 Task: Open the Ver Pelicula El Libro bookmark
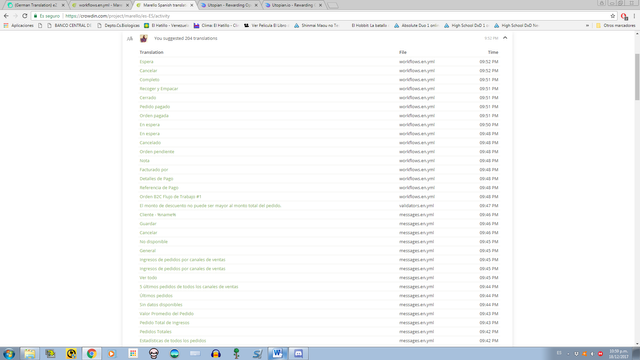267,25
